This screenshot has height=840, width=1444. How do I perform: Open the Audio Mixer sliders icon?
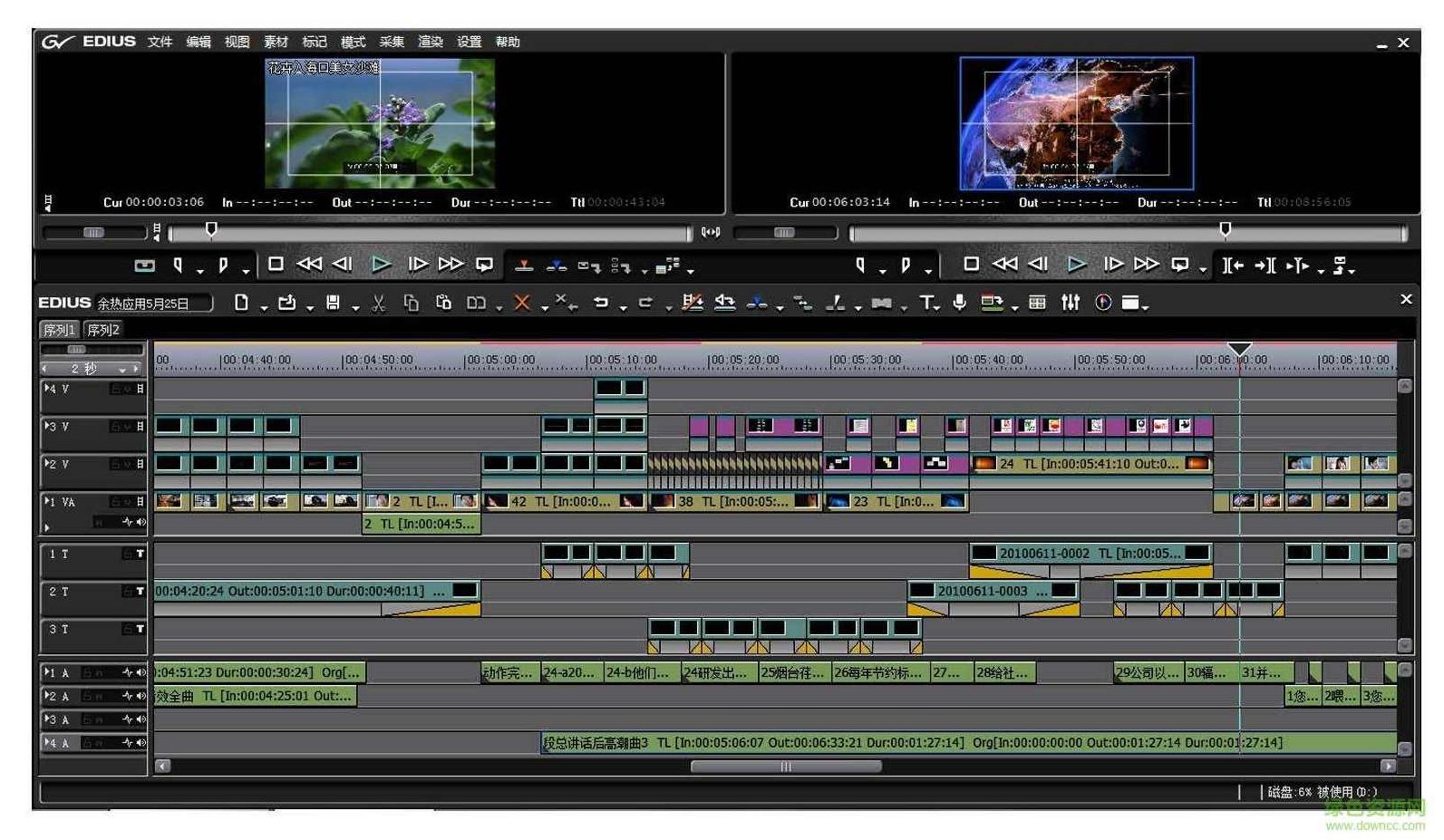[1071, 303]
